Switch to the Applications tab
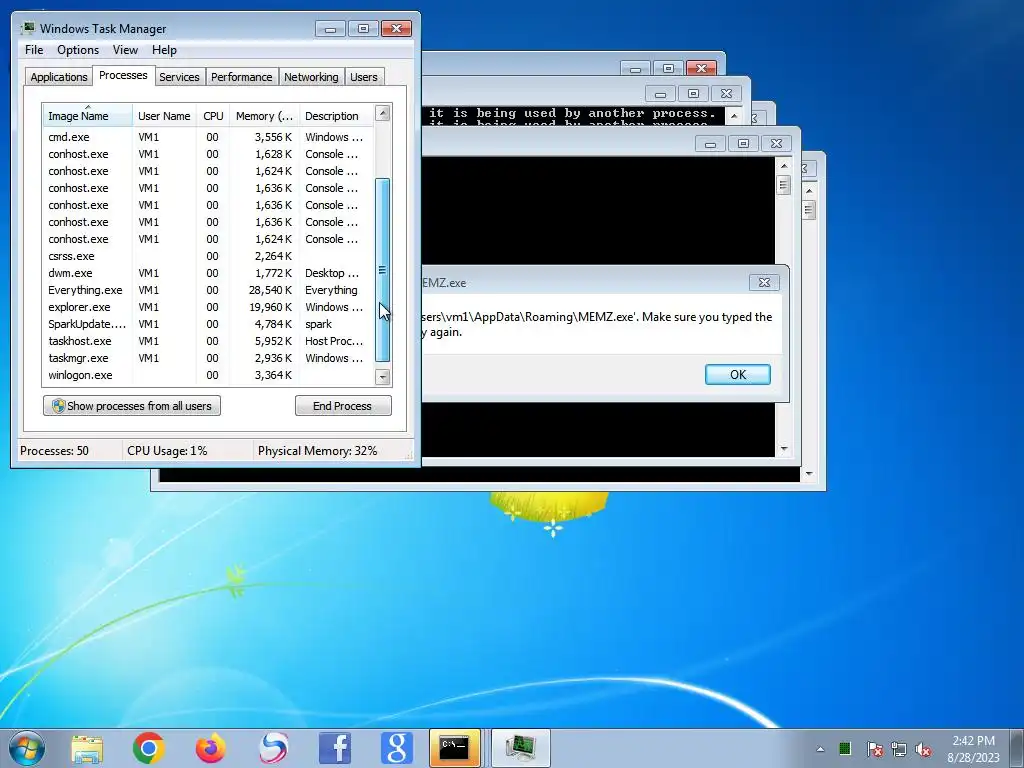 pos(59,77)
